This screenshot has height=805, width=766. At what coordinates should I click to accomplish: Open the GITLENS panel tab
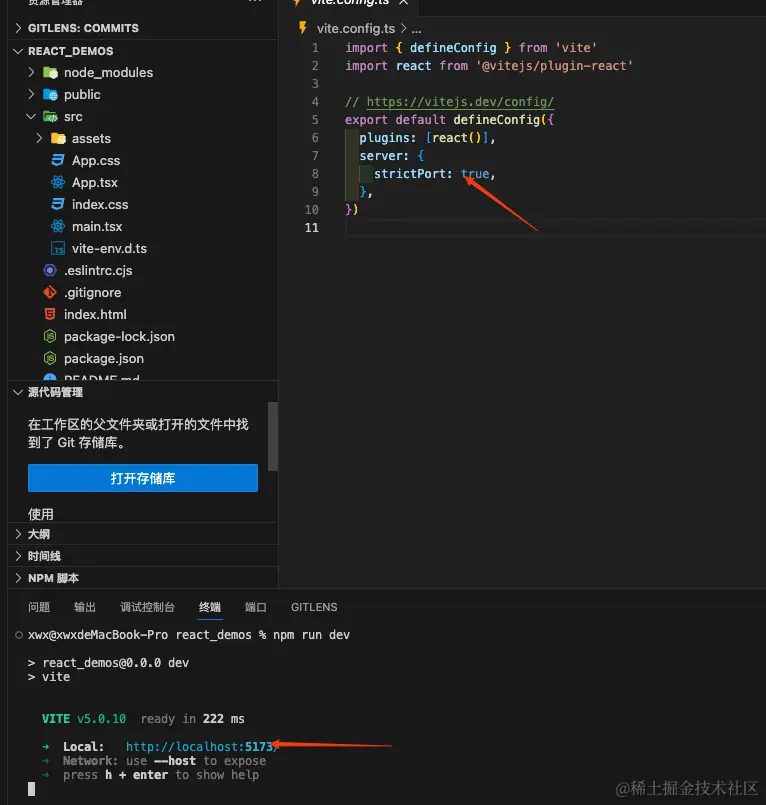314,607
